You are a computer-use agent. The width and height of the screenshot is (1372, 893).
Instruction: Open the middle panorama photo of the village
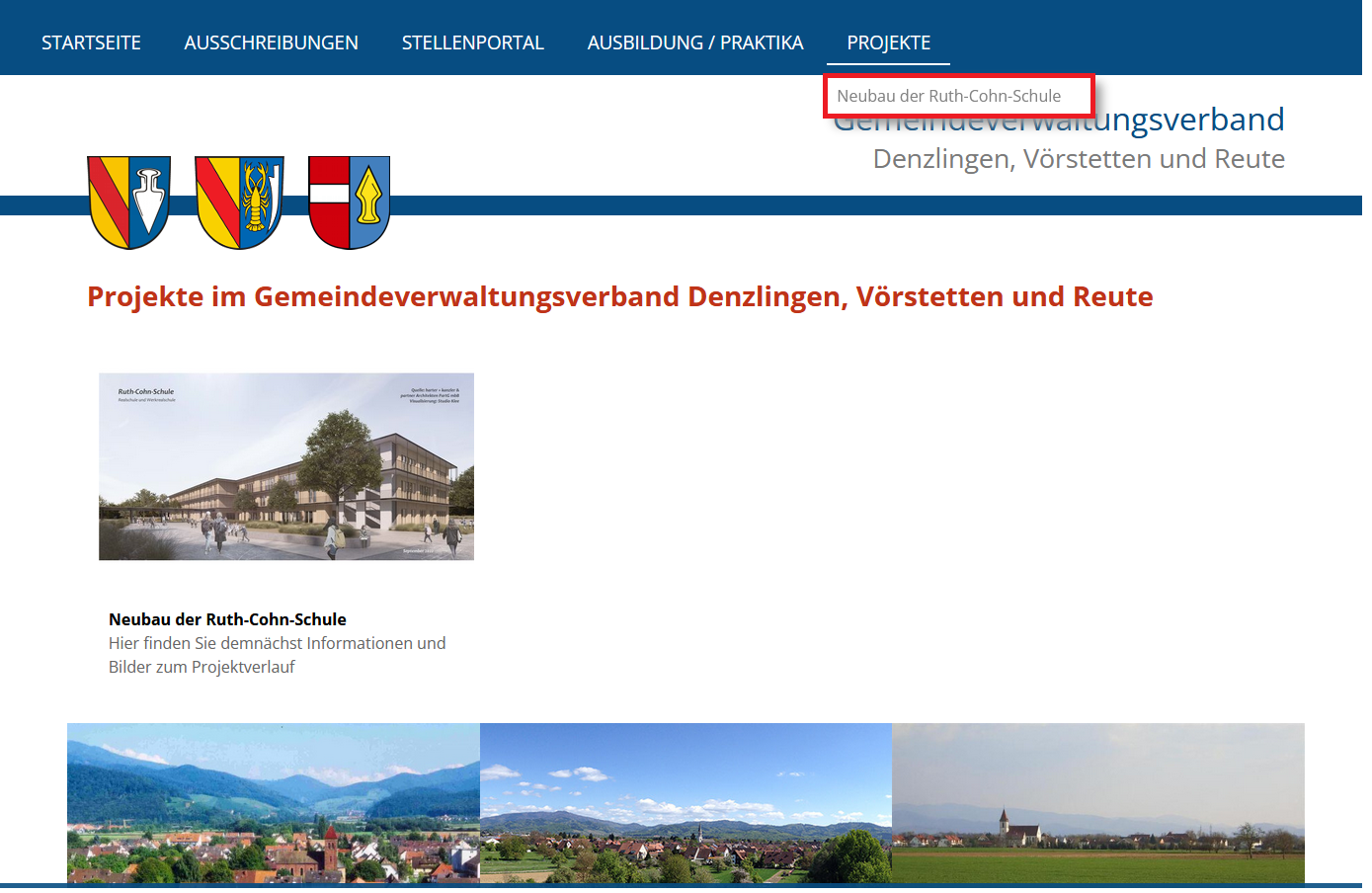(x=686, y=802)
